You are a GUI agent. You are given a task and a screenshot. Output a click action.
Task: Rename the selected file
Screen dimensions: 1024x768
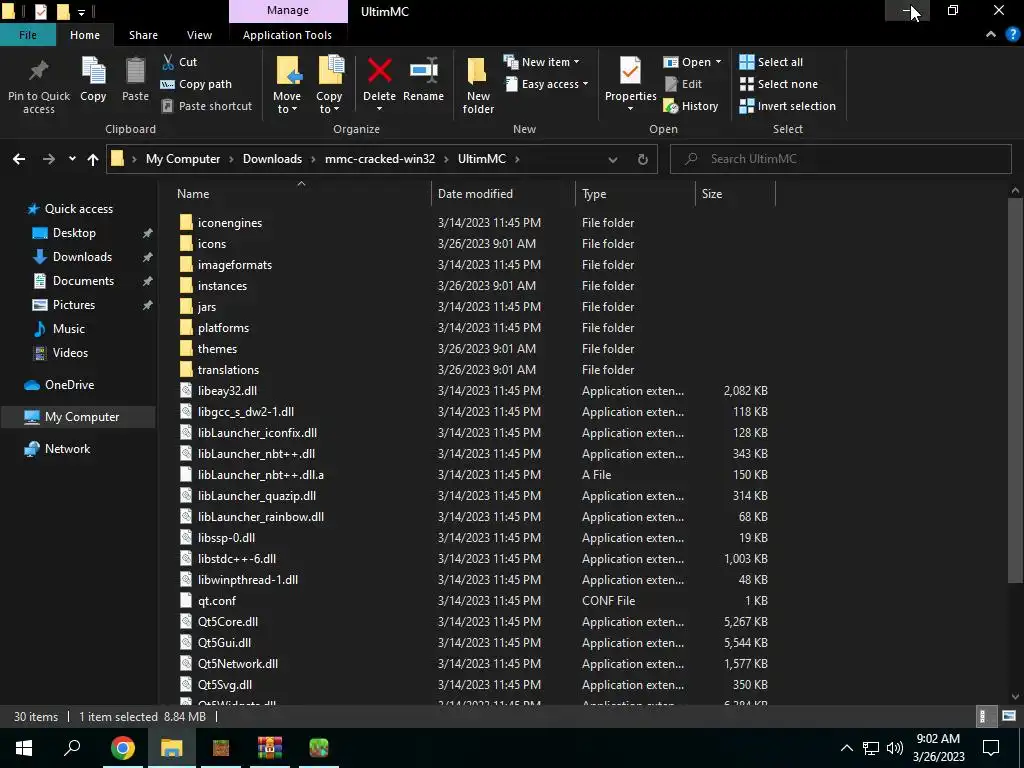pyautogui.click(x=423, y=78)
